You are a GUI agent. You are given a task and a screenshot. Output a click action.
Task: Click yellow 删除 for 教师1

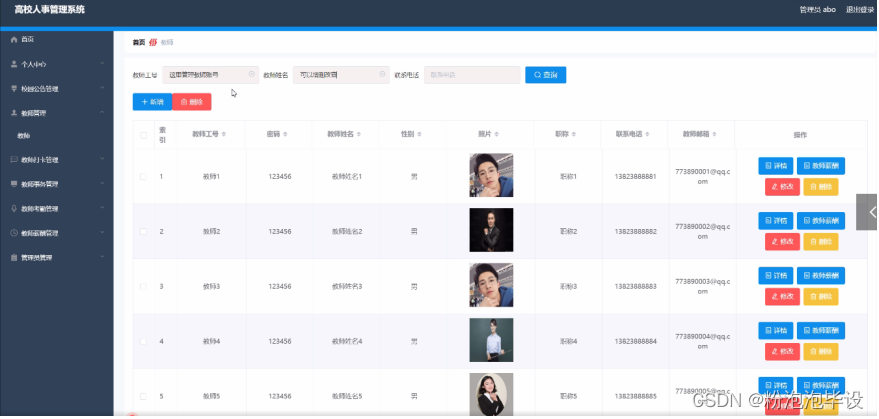click(821, 187)
